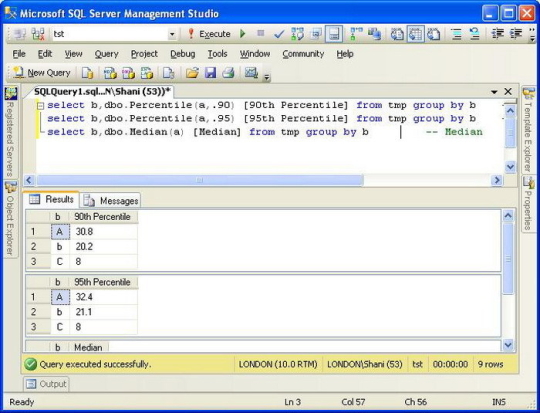This screenshot has height=413, width=540.
Task: Switch to the Messages tab
Action: coord(111,200)
